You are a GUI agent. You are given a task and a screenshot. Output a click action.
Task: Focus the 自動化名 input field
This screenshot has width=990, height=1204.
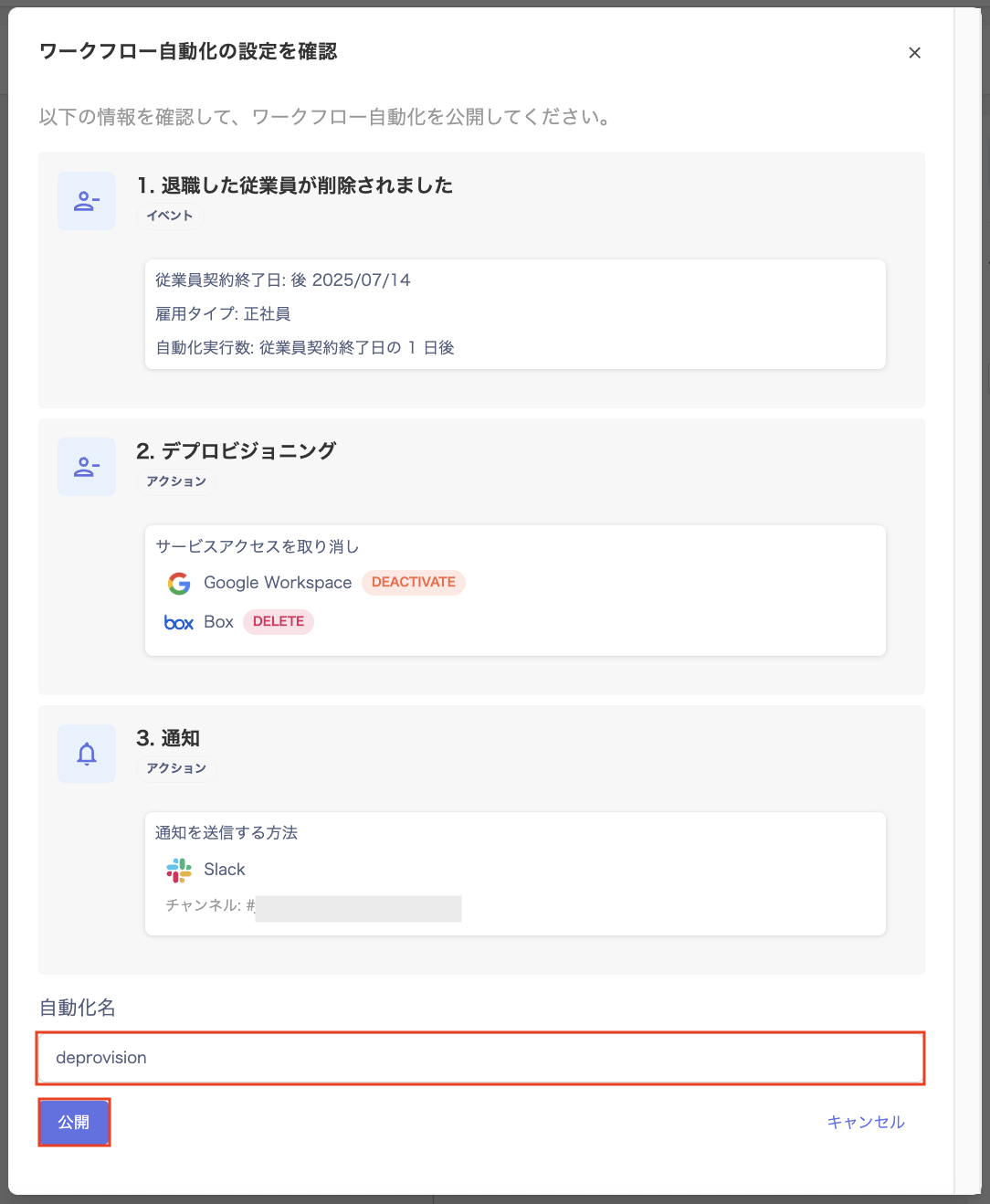click(481, 1058)
